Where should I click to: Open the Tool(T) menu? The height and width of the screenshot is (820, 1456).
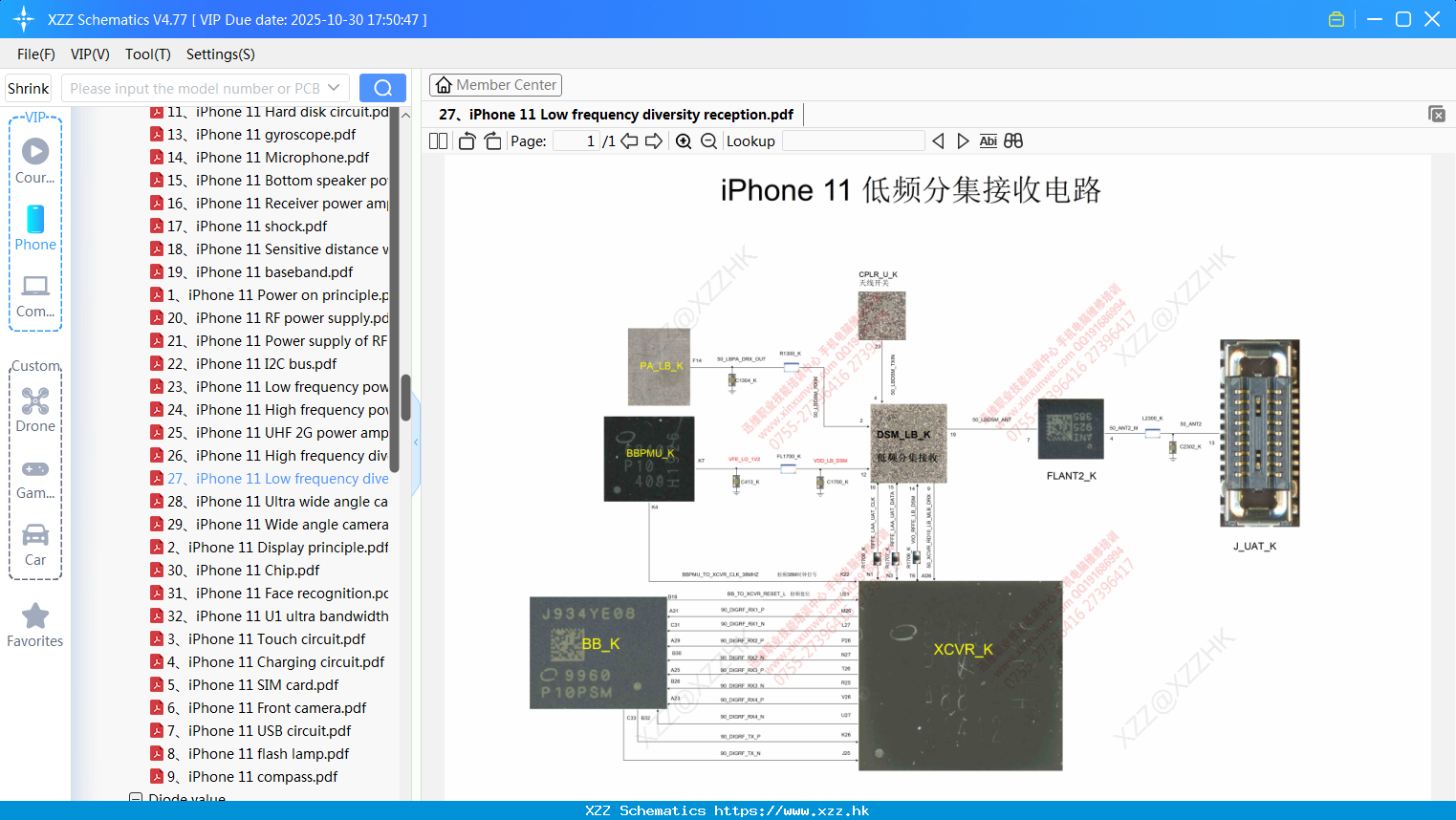click(147, 54)
